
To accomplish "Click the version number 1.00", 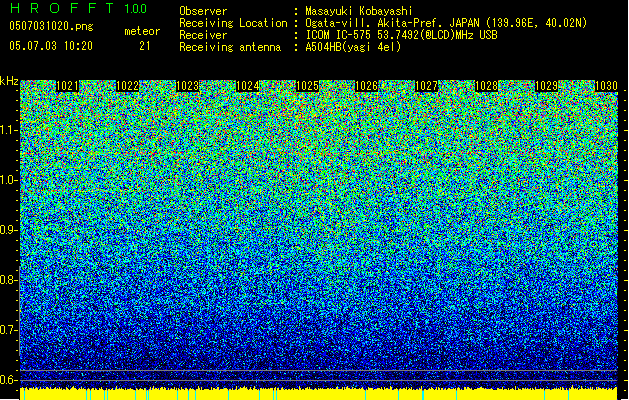I will [x=135, y=8].
